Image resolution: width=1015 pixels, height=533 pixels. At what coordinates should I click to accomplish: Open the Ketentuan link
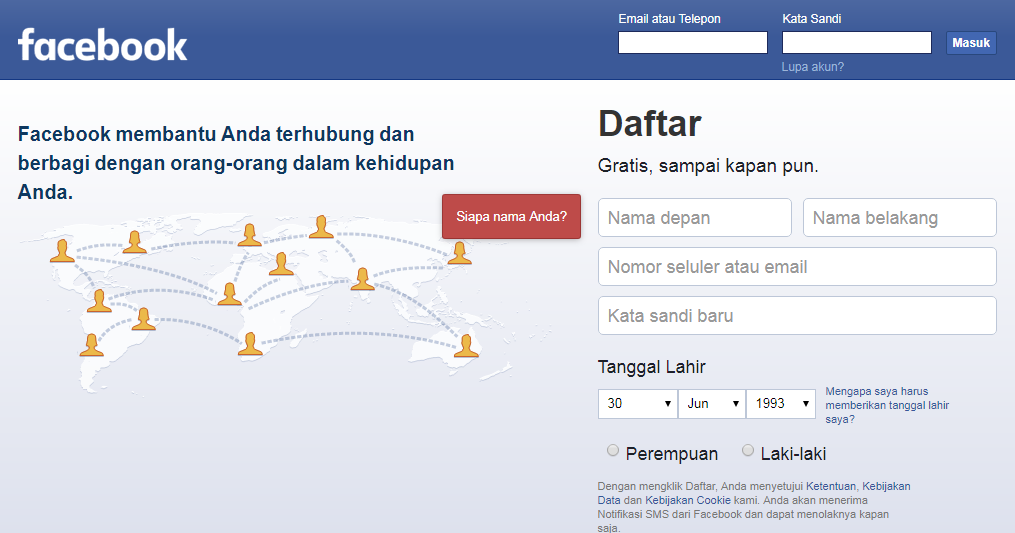831,486
